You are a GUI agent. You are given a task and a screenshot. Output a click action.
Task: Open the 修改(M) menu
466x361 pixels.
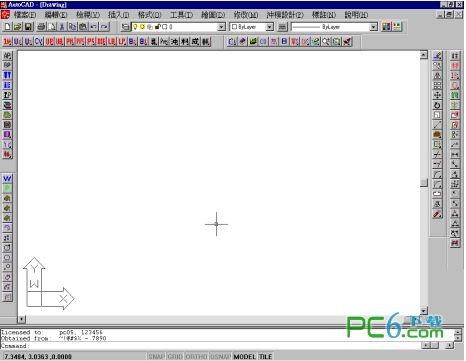pyautogui.click(x=246, y=15)
